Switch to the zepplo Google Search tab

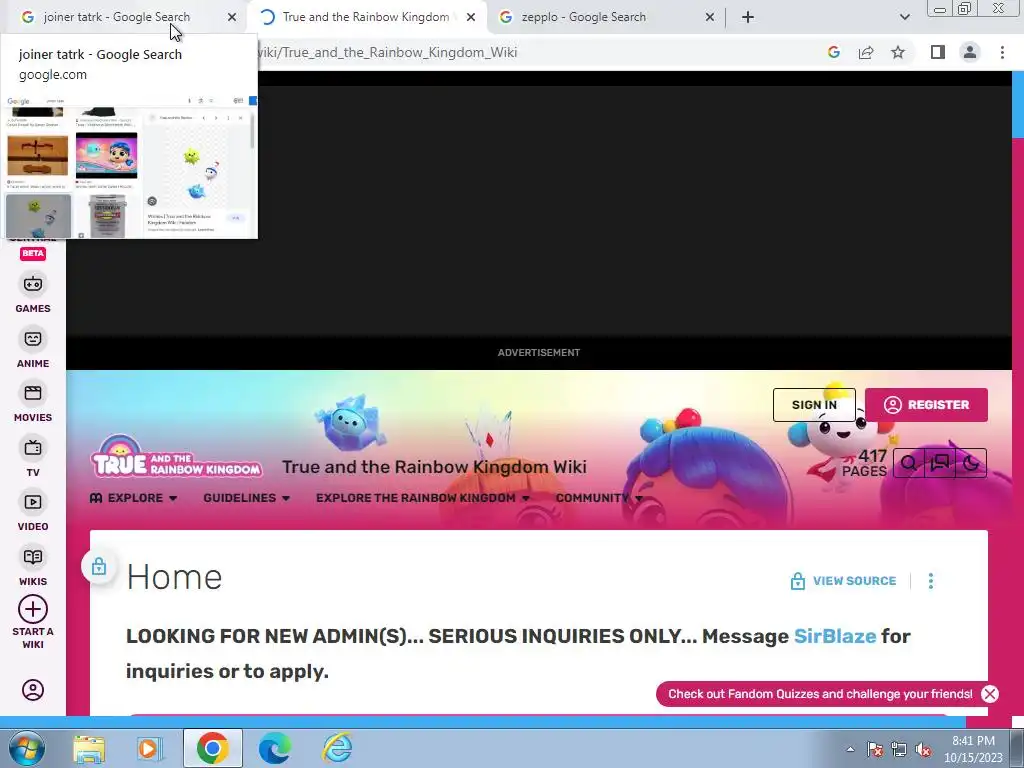583,17
